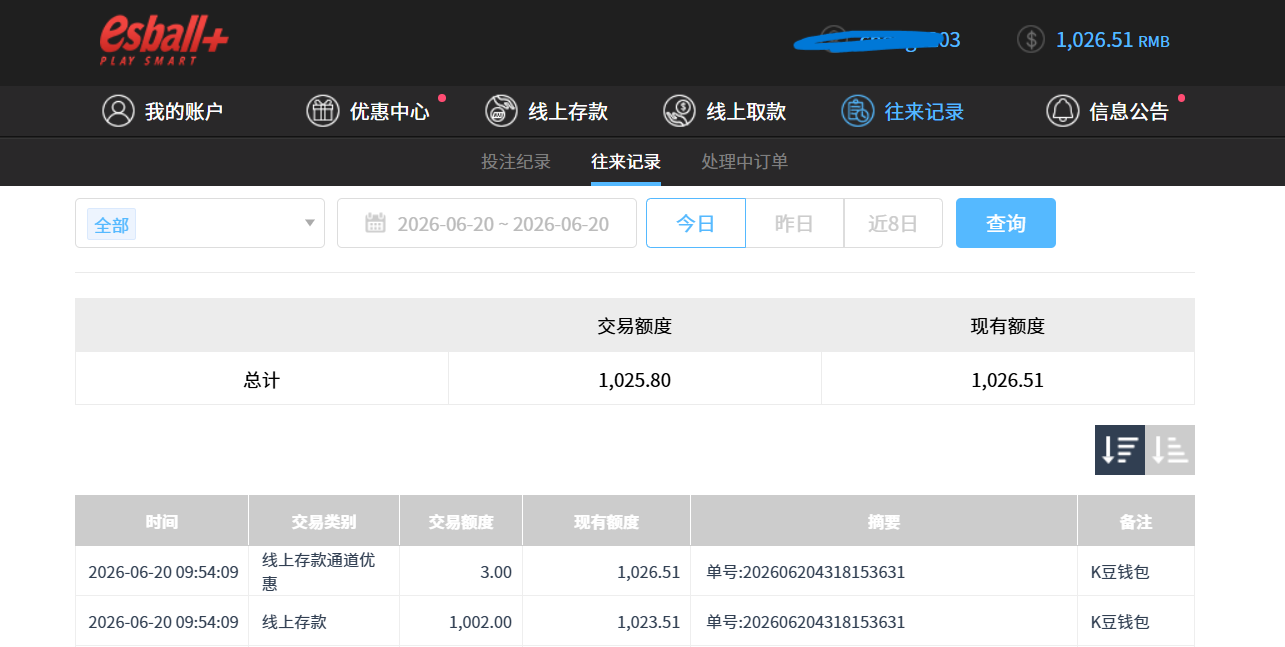Screen dimensions: 1285x647
Task: Select the 今日 date filter
Action: coord(696,223)
